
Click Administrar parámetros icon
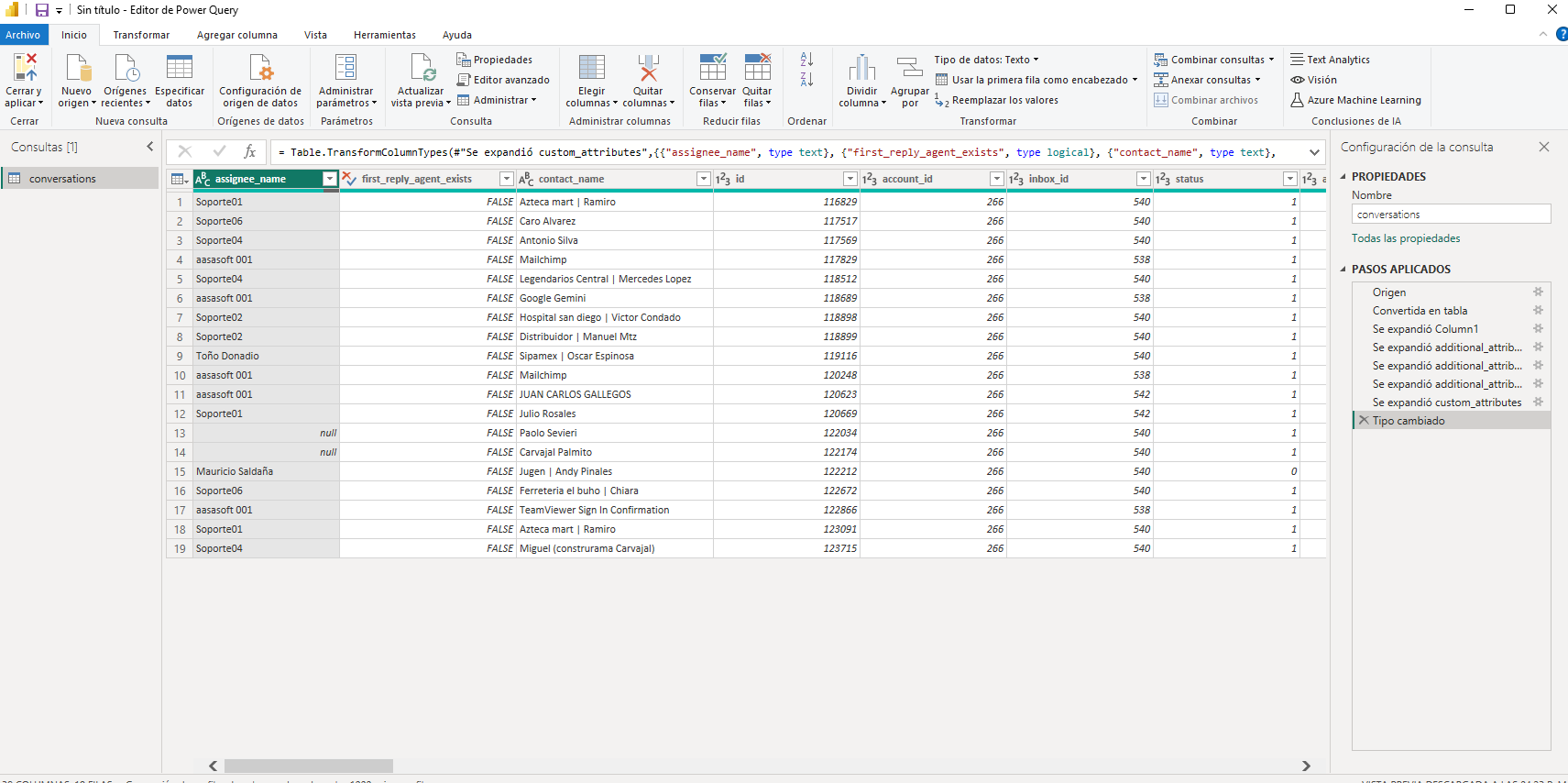[x=345, y=68]
